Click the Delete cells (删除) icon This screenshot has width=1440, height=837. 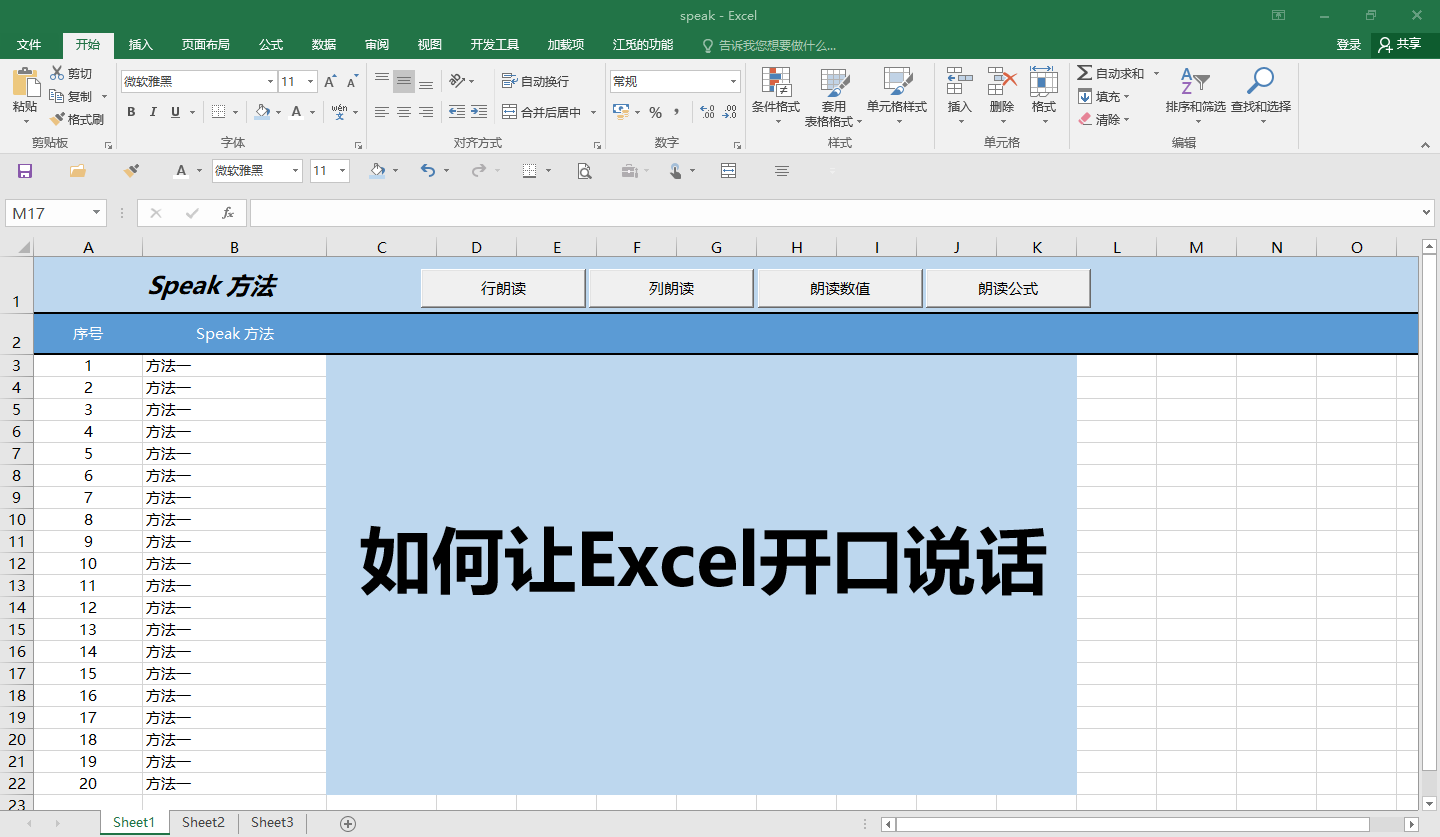click(x=1002, y=82)
